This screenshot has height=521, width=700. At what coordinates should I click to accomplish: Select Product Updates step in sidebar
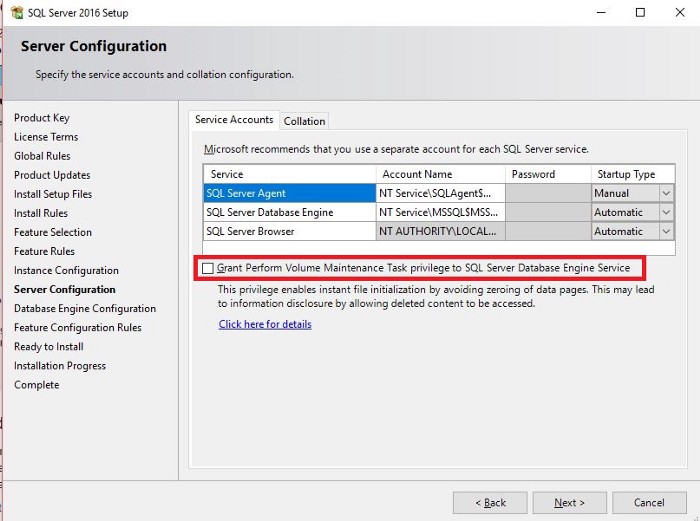coord(52,175)
